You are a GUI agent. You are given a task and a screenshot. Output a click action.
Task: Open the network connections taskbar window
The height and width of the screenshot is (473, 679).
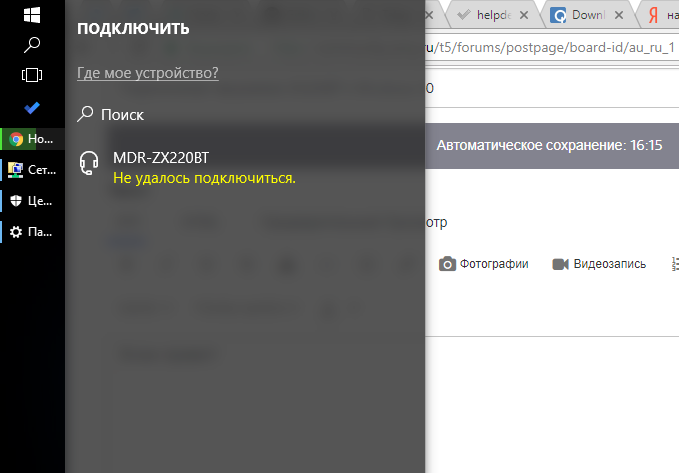(32, 170)
